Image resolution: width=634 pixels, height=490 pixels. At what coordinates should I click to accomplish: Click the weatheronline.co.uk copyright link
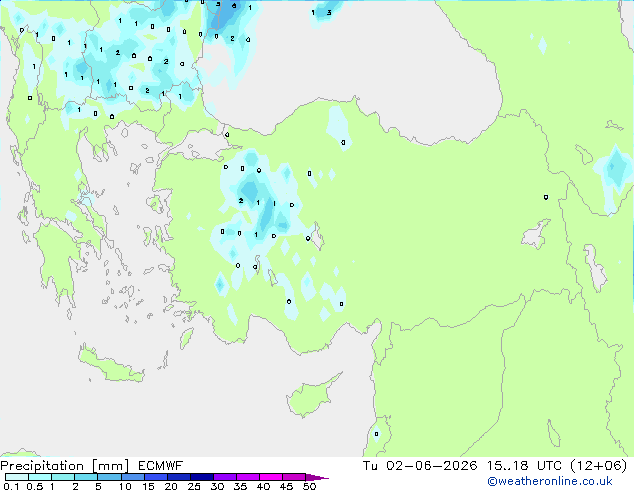point(550,481)
